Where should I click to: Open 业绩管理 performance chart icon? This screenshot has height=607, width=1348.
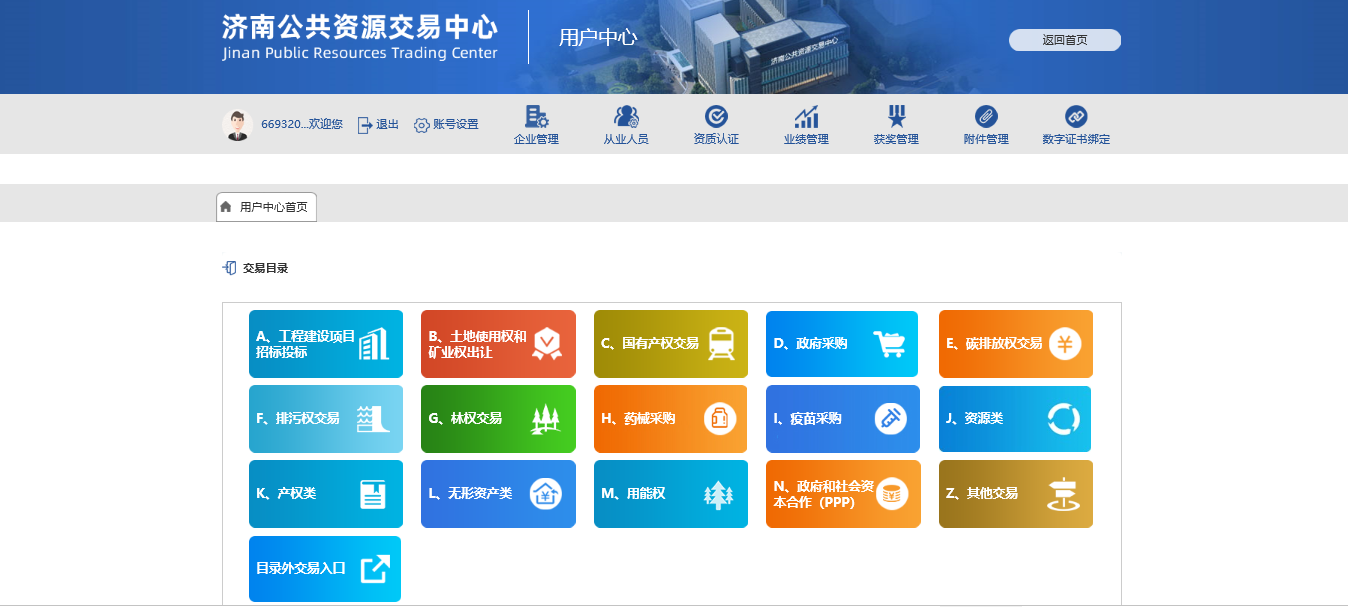pyautogui.click(x=806, y=117)
